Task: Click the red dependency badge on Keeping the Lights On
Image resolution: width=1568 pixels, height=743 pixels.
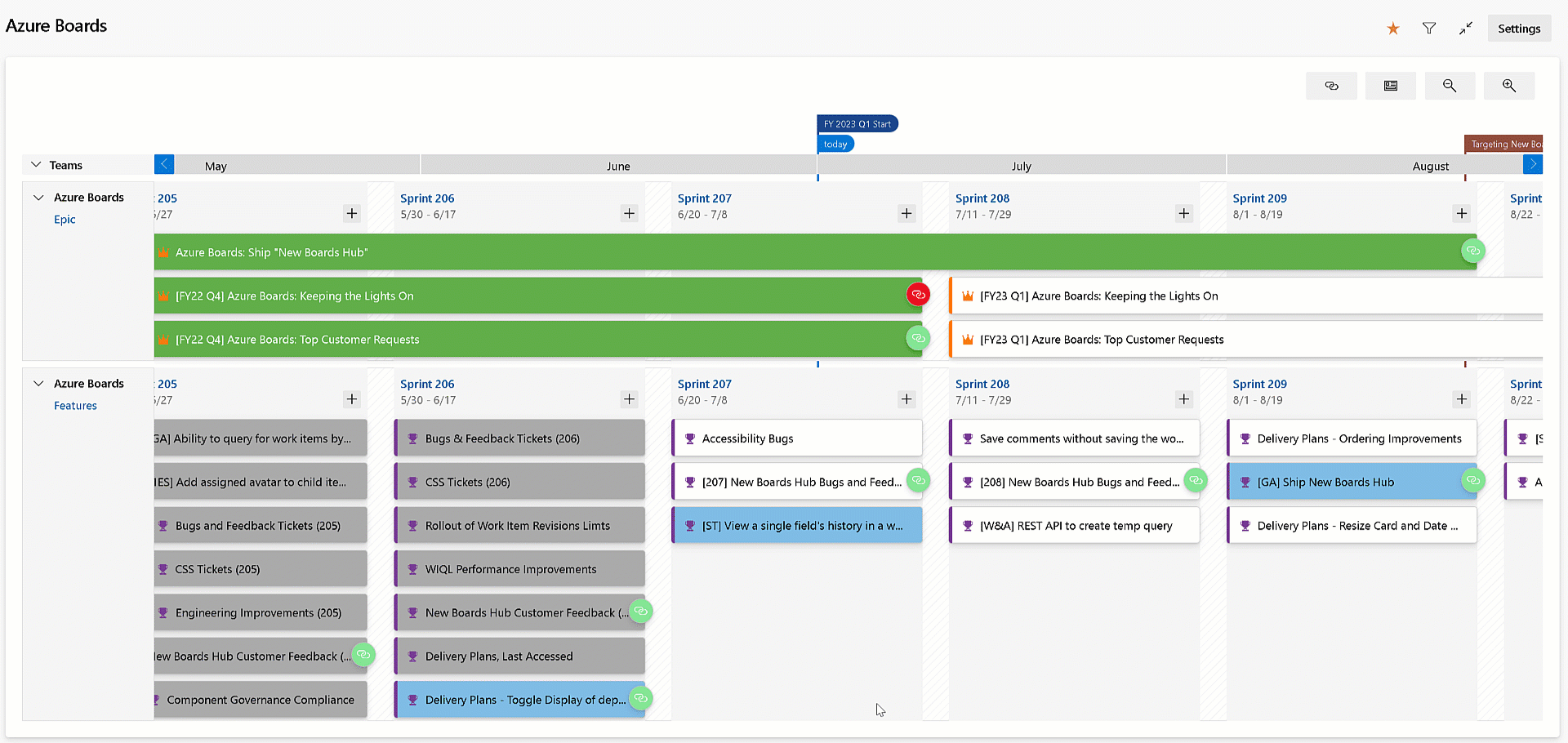Action: tap(918, 295)
